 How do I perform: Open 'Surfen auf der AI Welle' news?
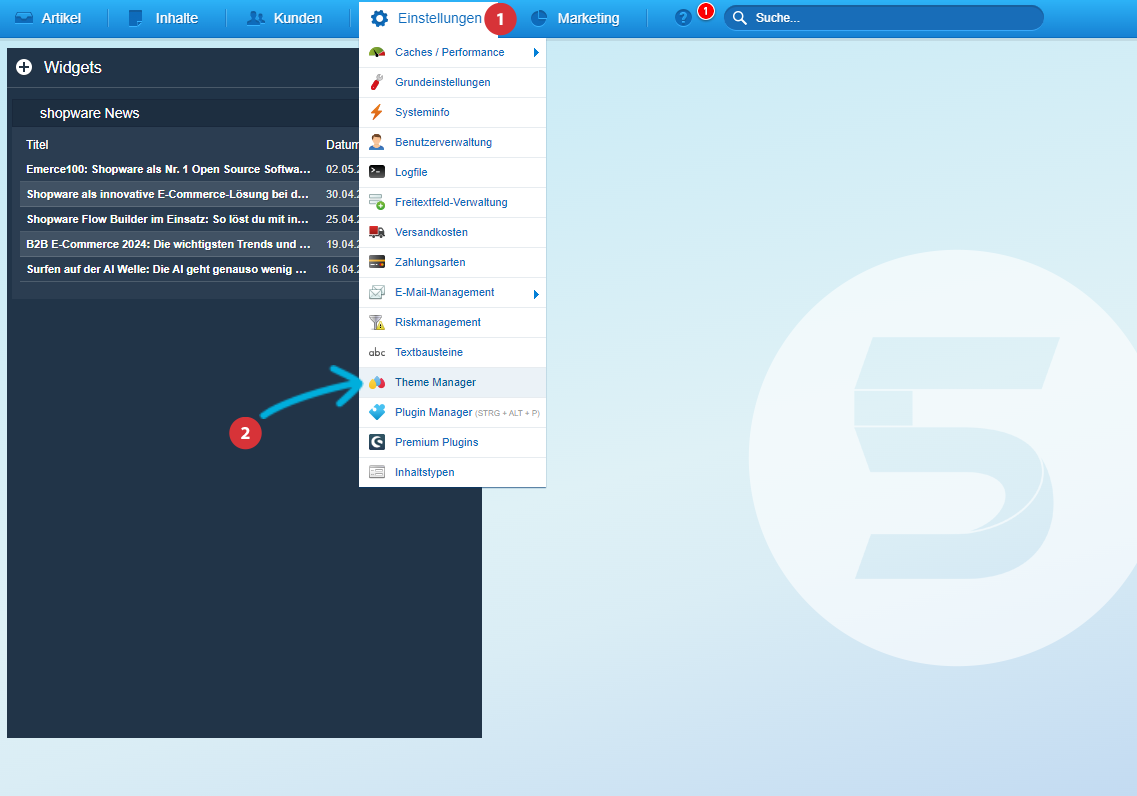click(x=167, y=269)
